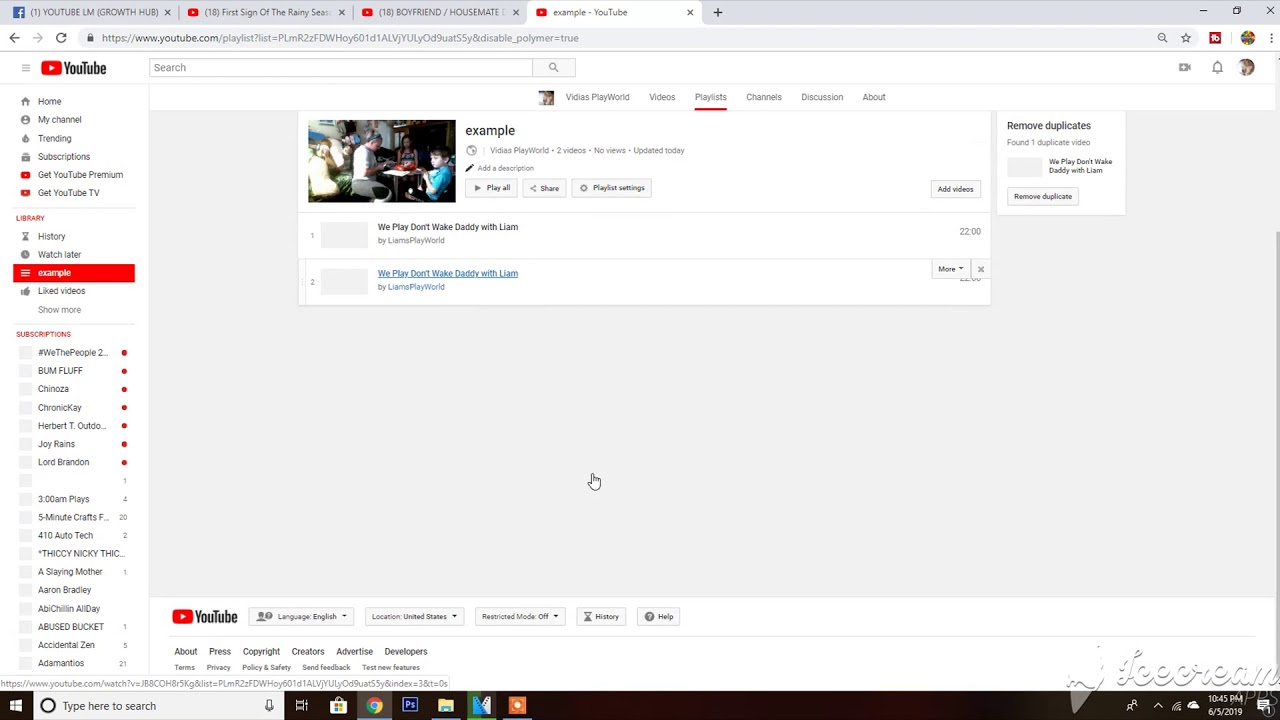Open the YouTube hamburger guide menu
Image resolution: width=1280 pixels, height=720 pixels.
25,68
